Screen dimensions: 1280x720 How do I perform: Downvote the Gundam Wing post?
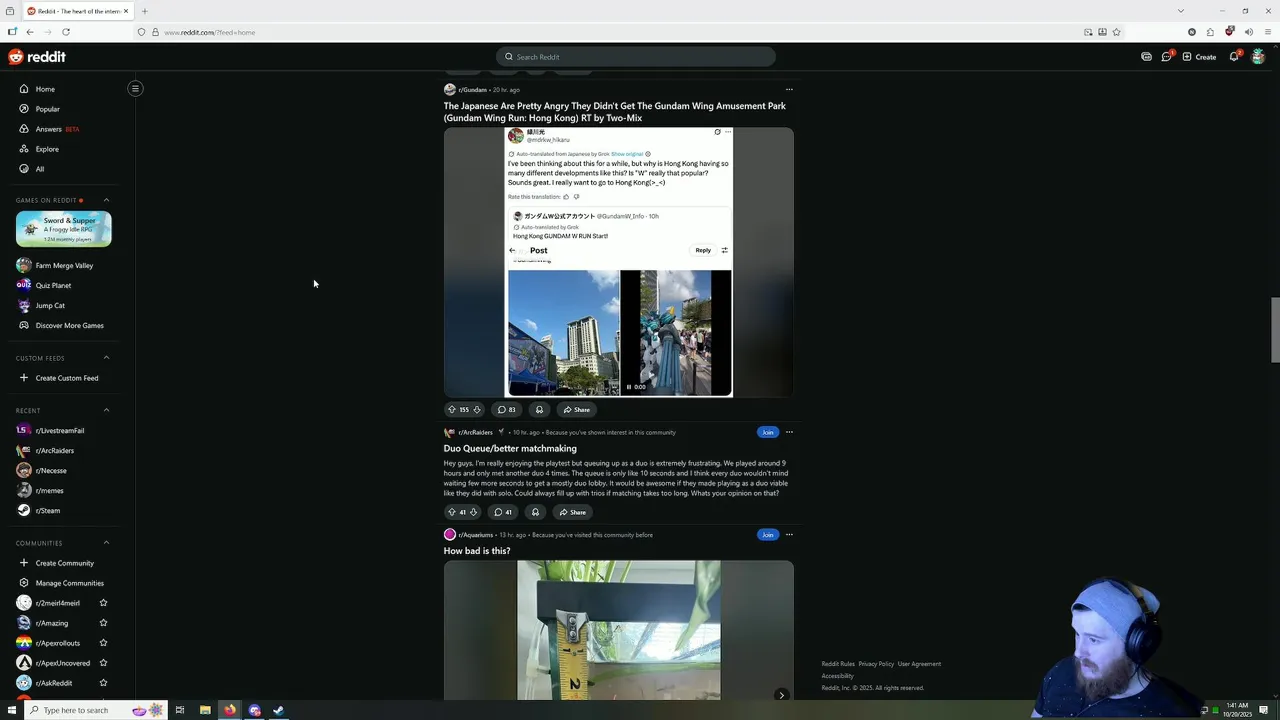477,409
